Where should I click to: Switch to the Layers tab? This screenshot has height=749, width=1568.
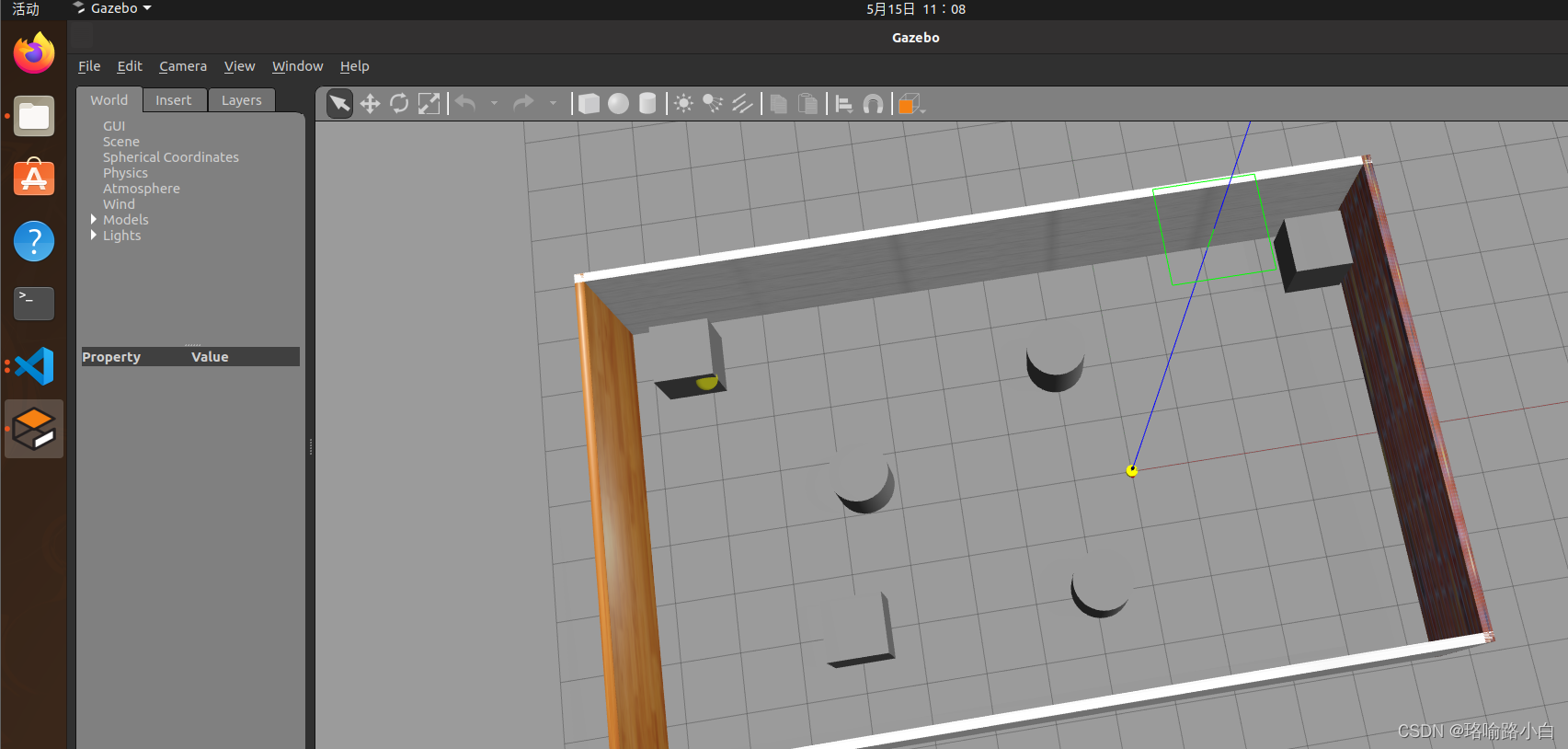(x=242, y=100)
